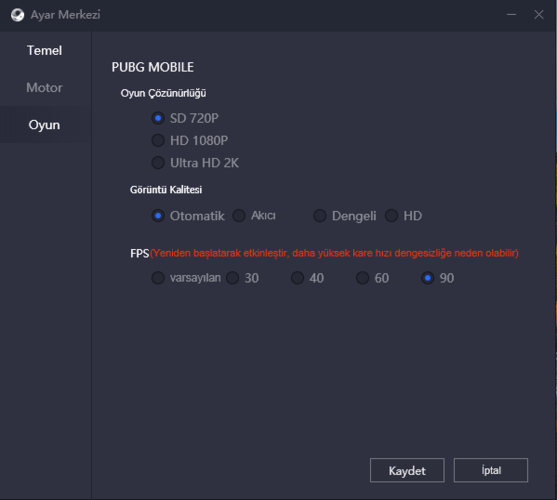Close the Ayar Merkezi window
Image resolution: width=557 pixels, height=500 pixels.
click(x=539, y=15)
